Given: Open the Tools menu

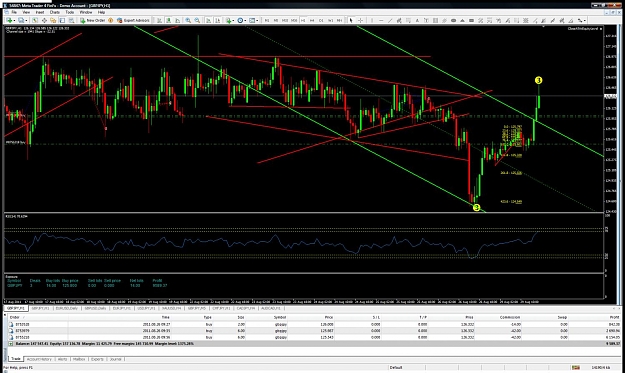Looking at the screenshot, I should coord(70,12).
